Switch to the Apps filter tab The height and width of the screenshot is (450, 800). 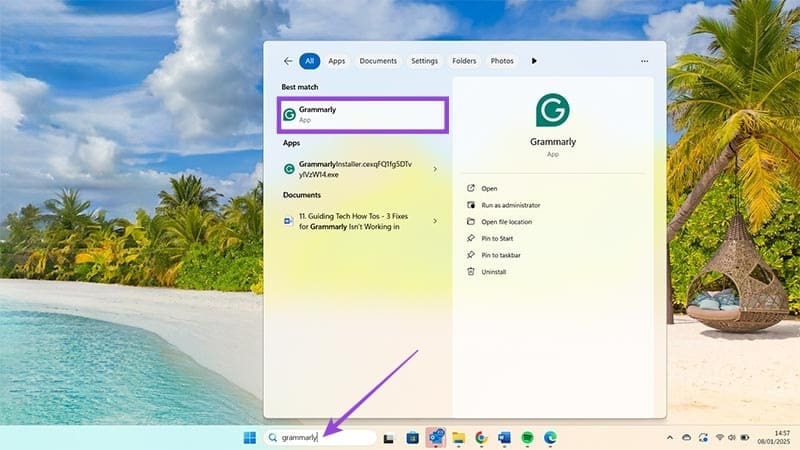[x=337, y=61]
